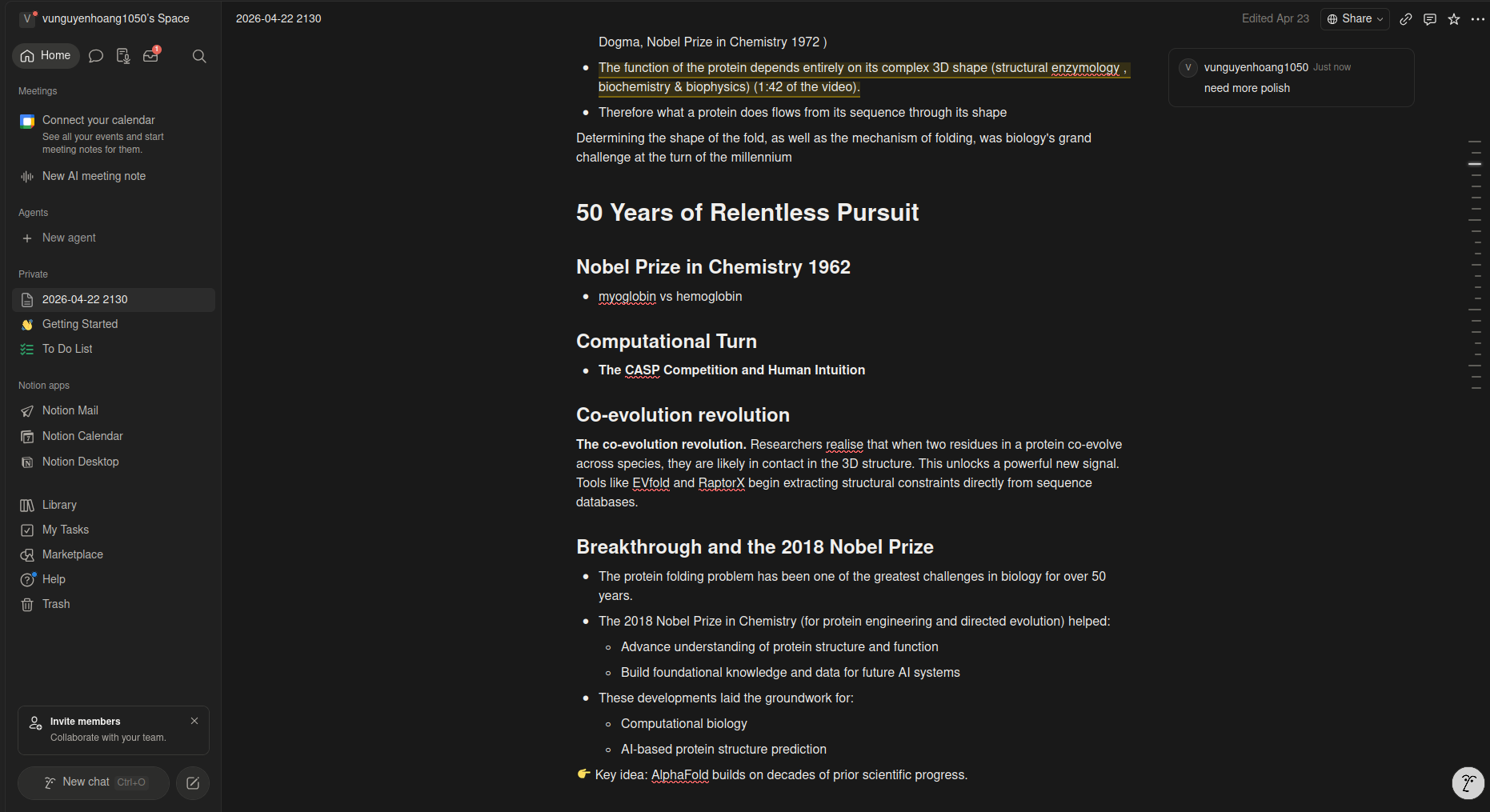Click the New chat button
This screenshot has height=812, width=1490.
tap(94, 782)
